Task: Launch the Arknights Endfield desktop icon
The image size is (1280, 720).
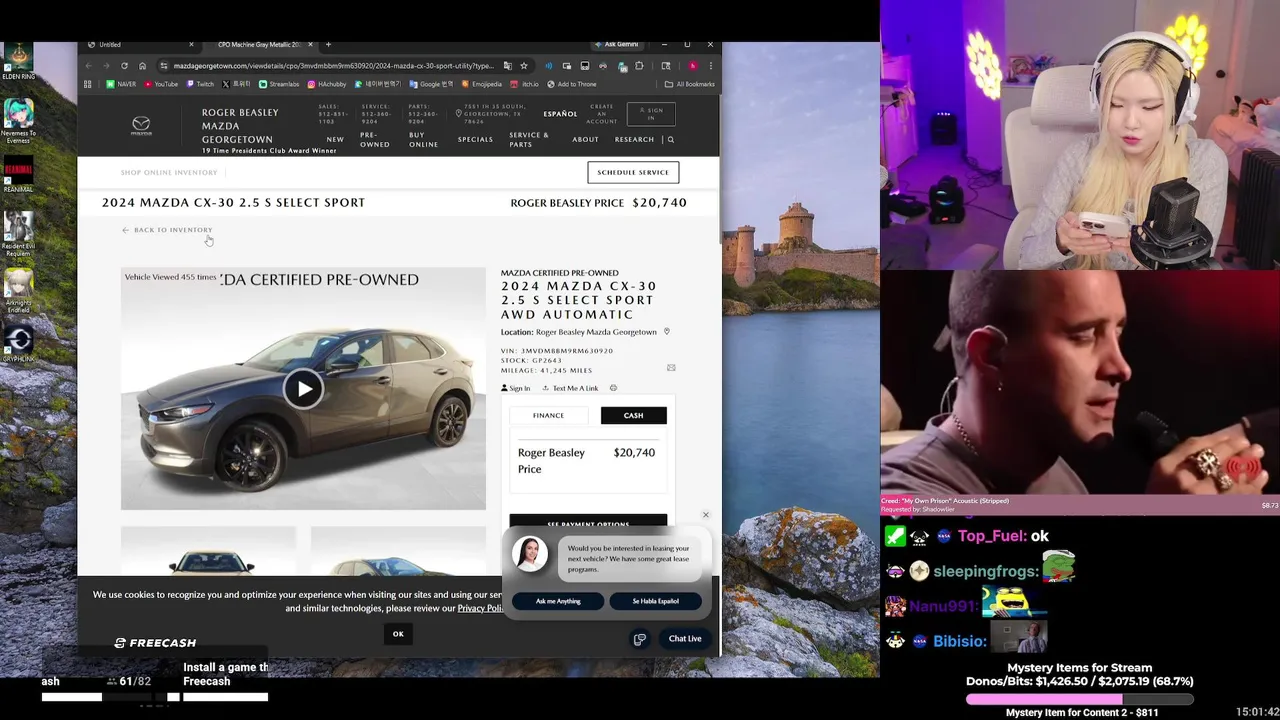Action: (18, 290)
